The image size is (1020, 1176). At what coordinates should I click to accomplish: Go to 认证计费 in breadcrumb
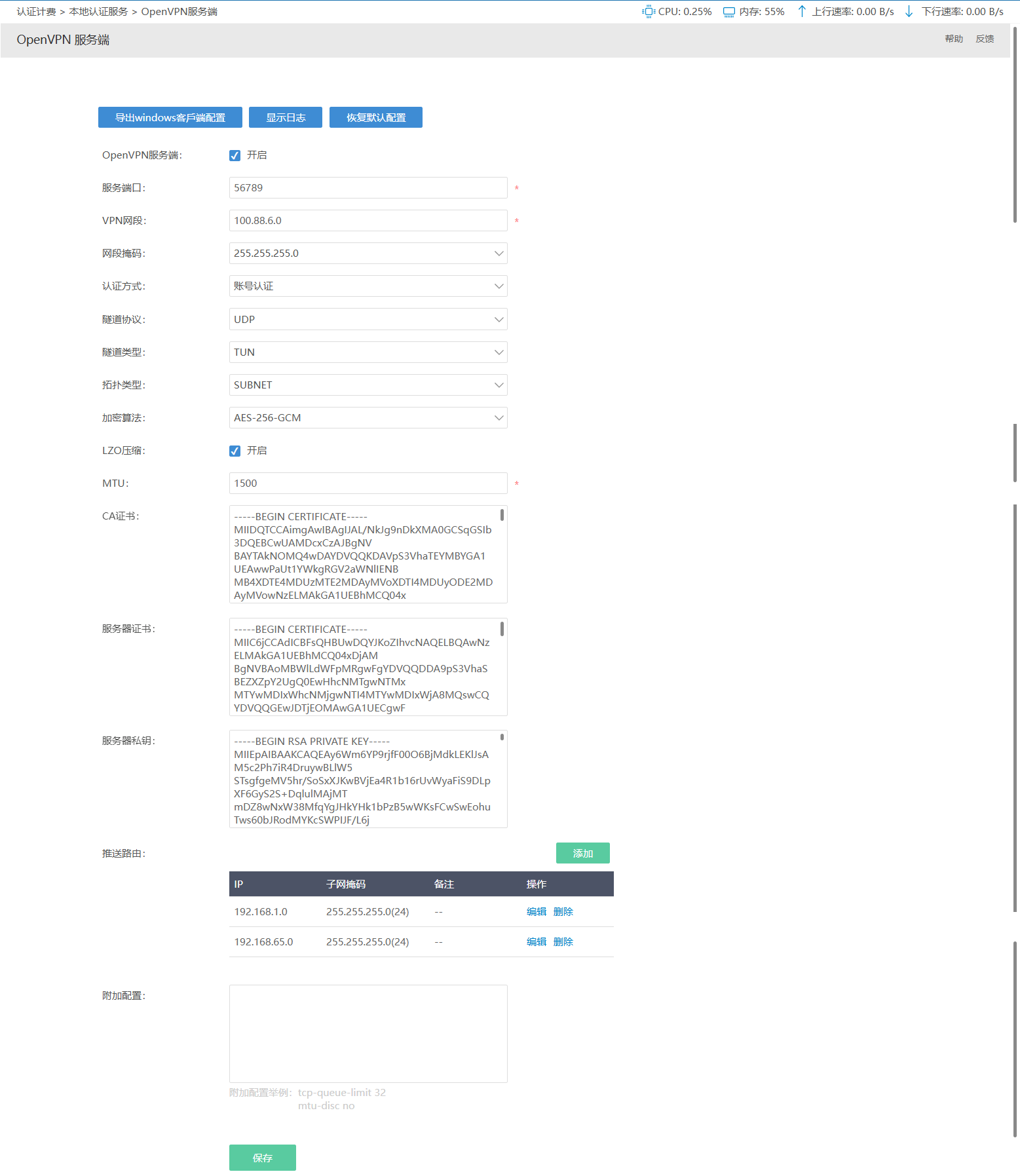click(x=36, y=12)
